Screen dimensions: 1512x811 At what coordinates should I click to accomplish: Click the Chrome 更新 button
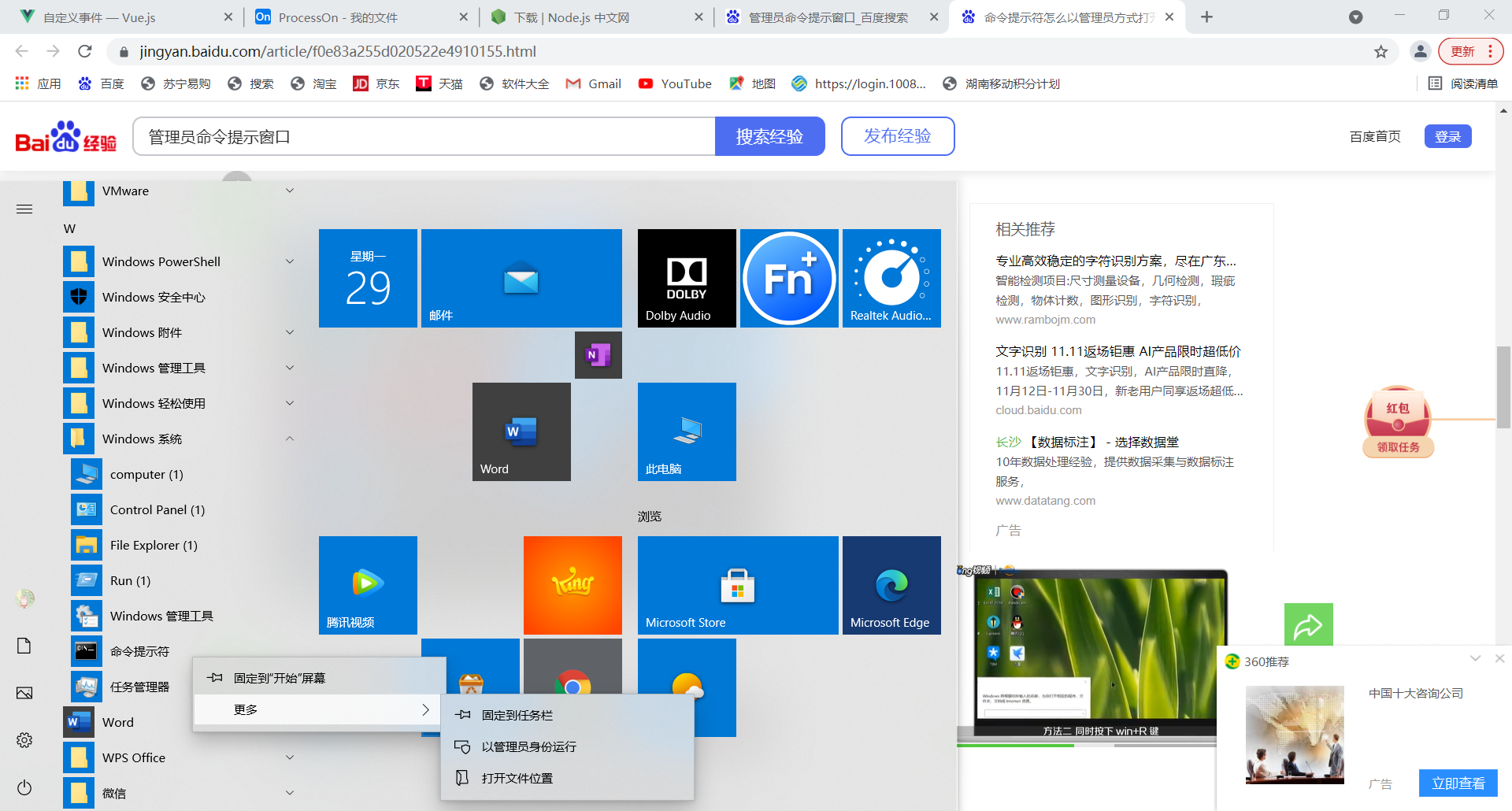click(1470, 51)
